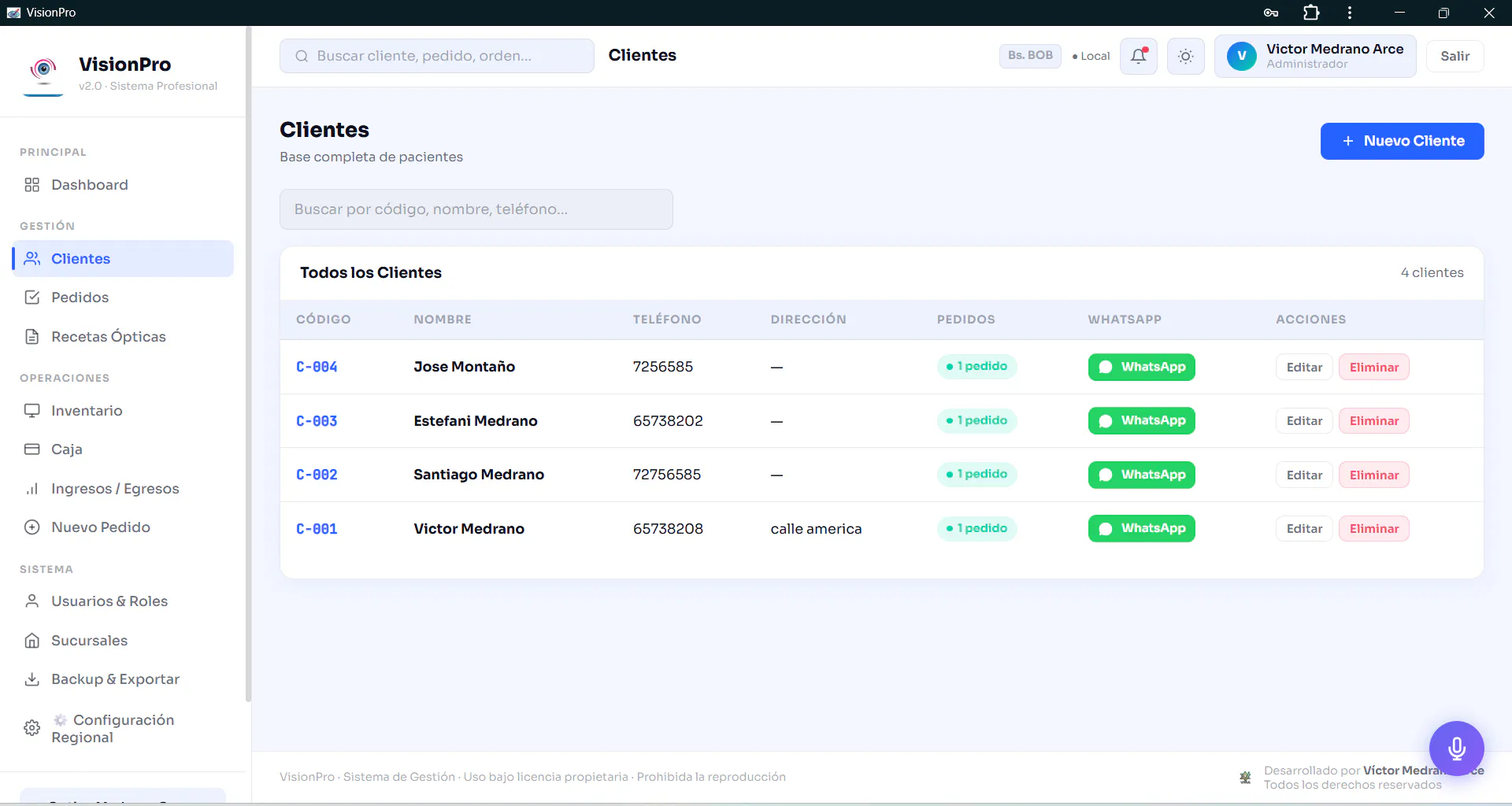
Task: Activate the voice microphone button
Action: (1456, 749)
